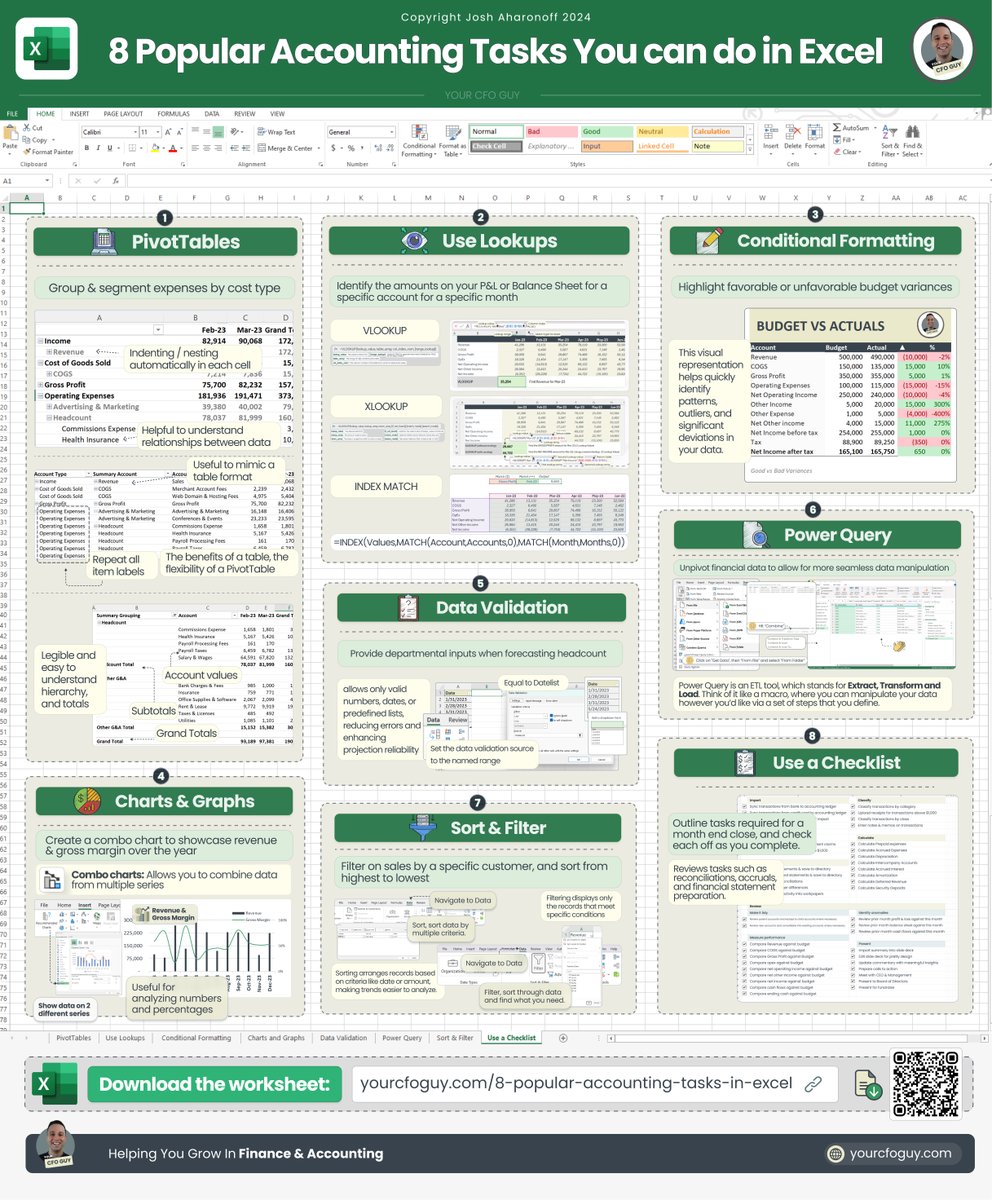
Task: Open the font size 11 dropdown
Action: point(158,132)
